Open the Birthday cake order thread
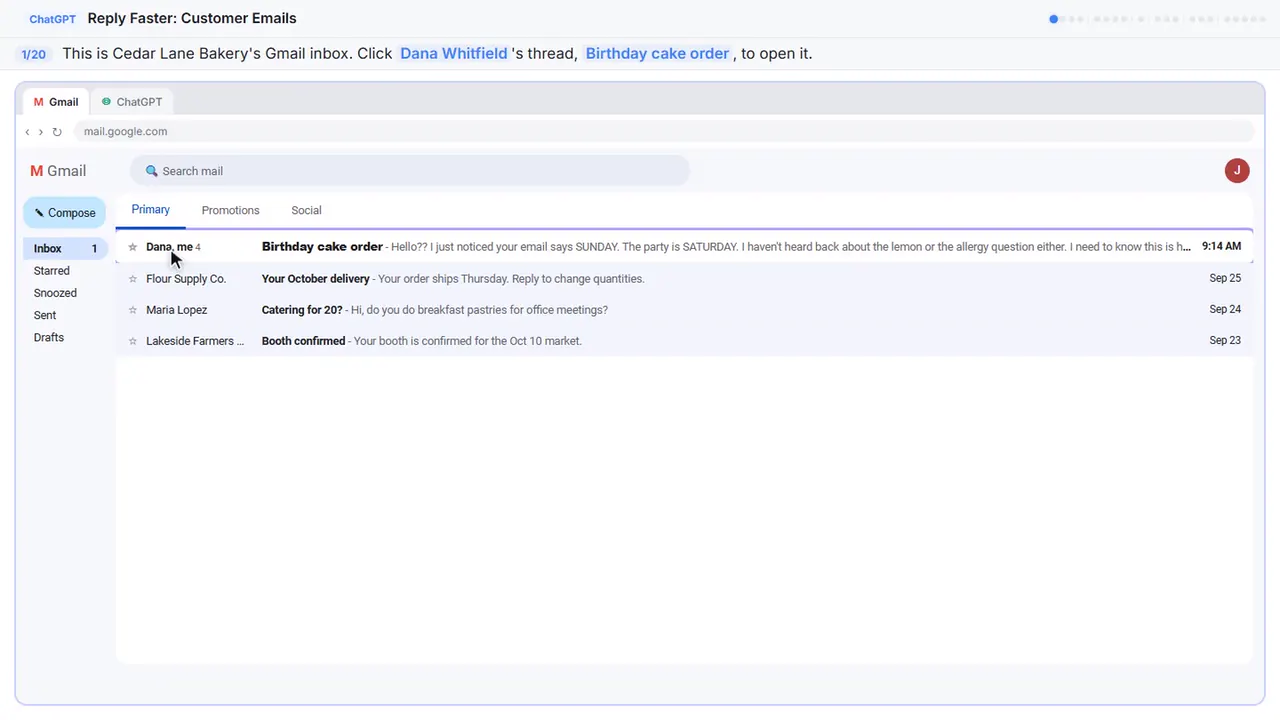This screenshot has width=1280, height=720. [x=684, y=247]
